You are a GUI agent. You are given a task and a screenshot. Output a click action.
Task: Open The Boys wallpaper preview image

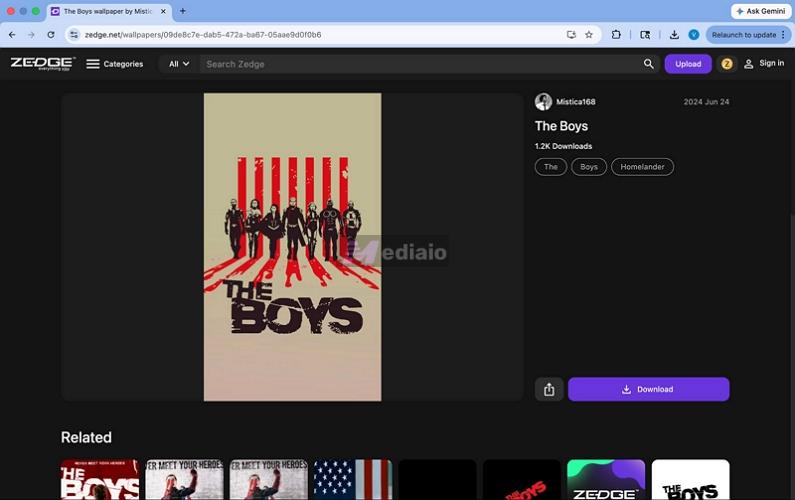point(293,247)
